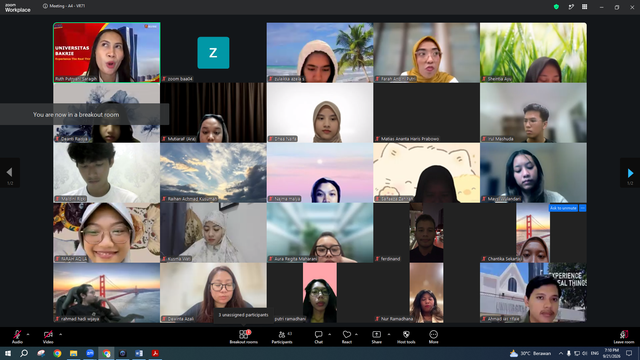Open the React emoji menu

tap(347, 337)
